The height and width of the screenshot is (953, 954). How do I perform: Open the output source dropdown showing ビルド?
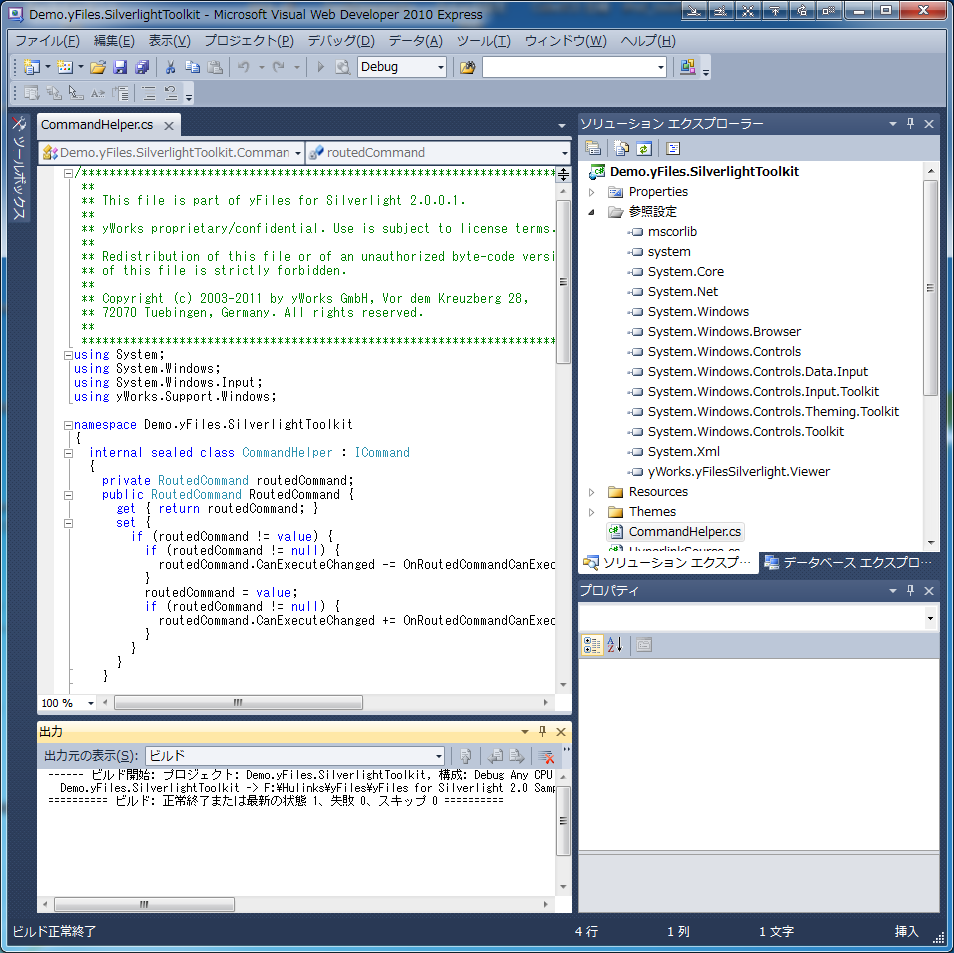click(439, 756)
